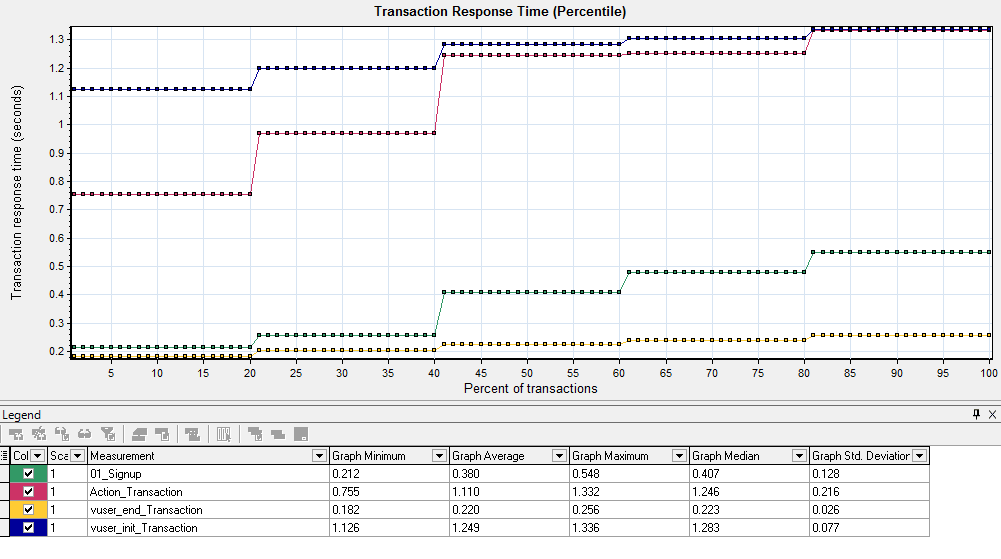Close the Legend panel
The height and width of the screenshot is (559, 1001).
point(992,414)
